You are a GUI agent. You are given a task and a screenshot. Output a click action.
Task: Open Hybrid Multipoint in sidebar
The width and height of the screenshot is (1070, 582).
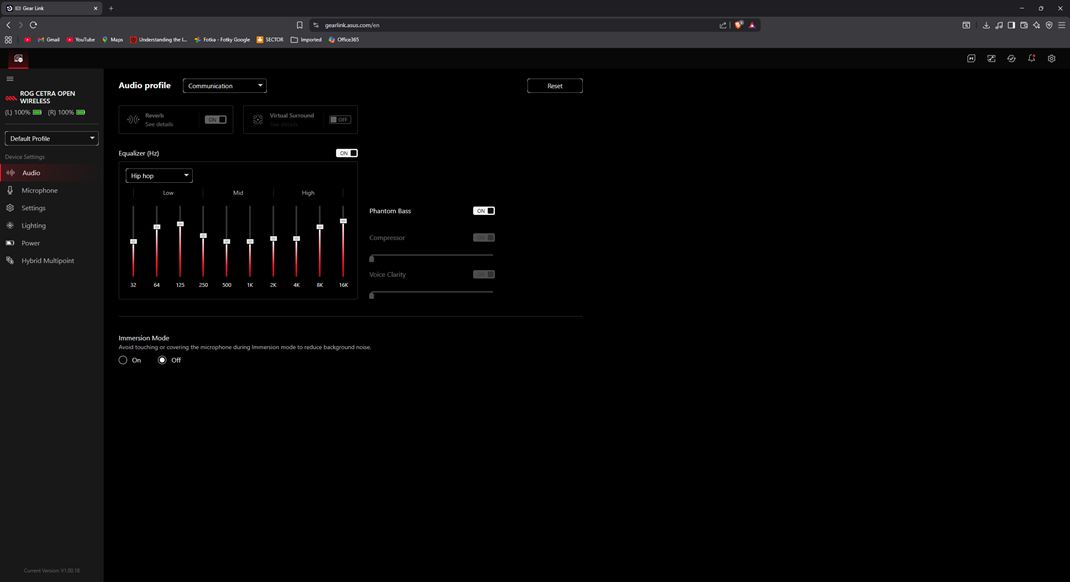pyautogui.click(x=52, y=261)
